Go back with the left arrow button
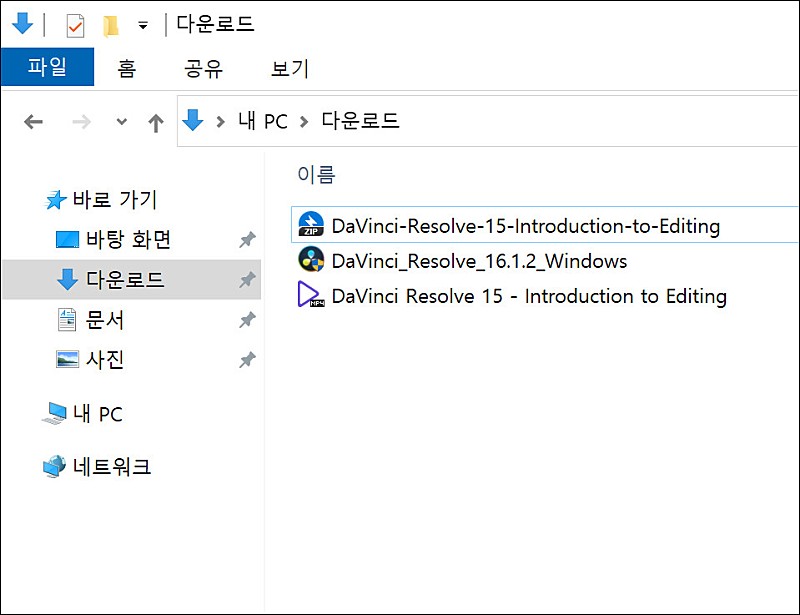This screenshot has height=615, width=800. click(x=33, y=122)
